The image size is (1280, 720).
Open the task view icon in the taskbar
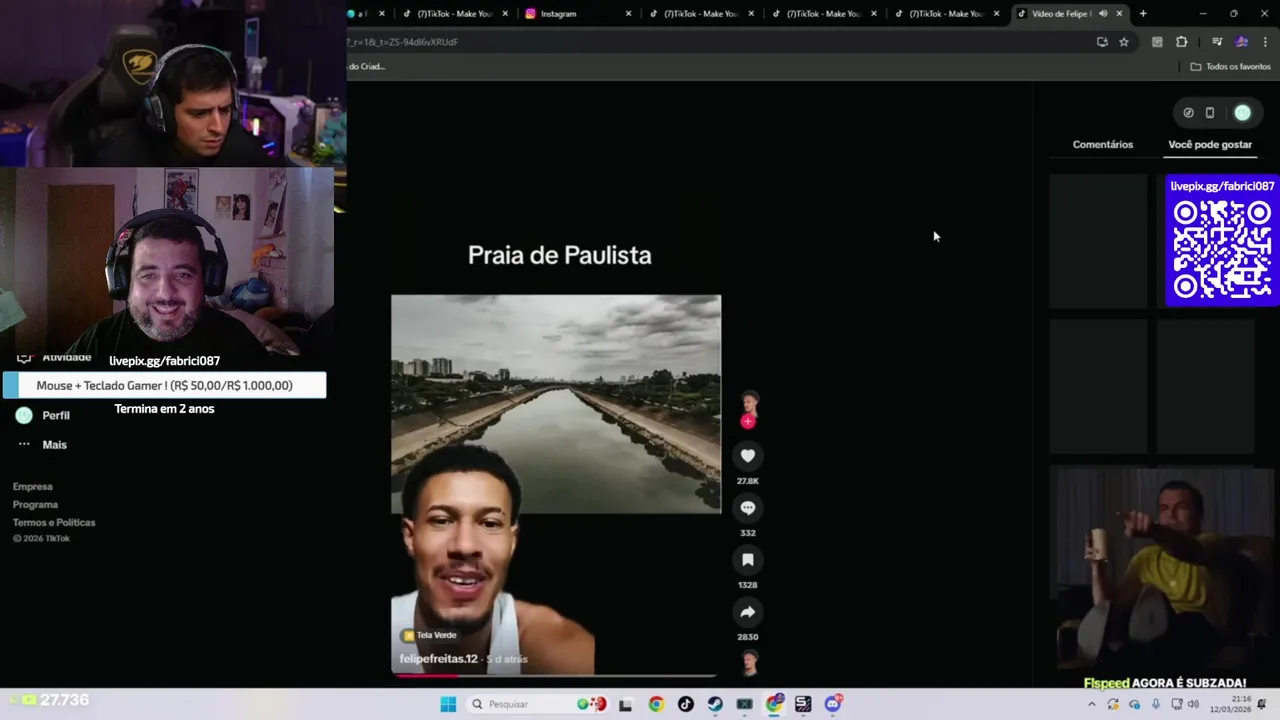(626, 704)
